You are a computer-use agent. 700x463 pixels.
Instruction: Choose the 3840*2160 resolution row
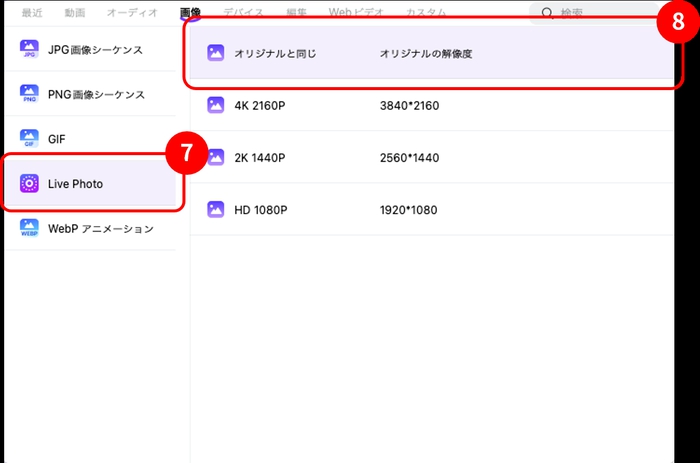(410, 105)
